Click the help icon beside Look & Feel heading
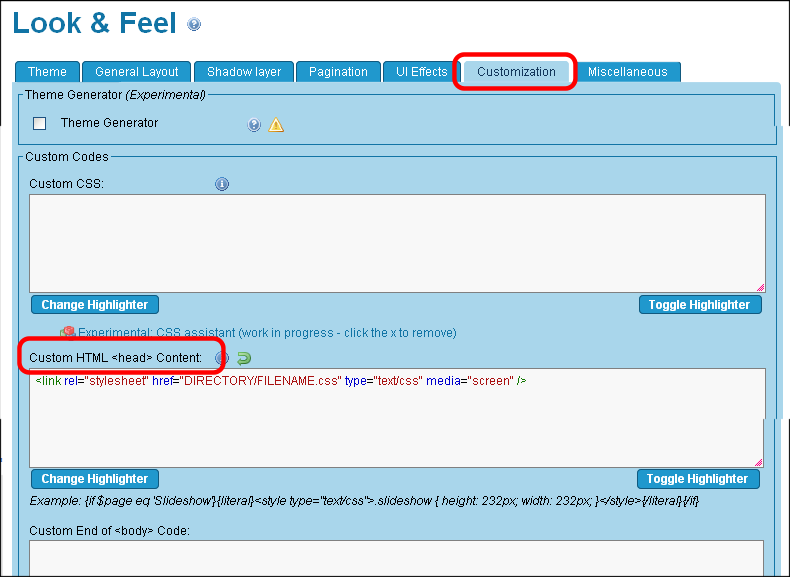790x577 pixels. click(194, 25)
